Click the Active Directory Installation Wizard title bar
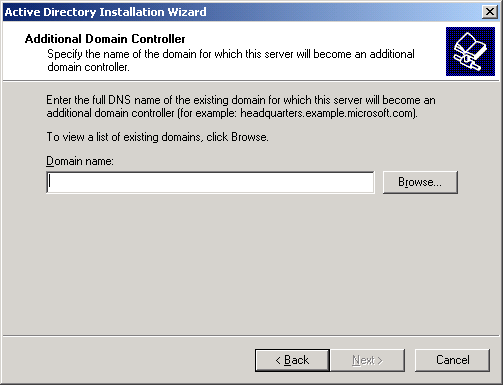Screen dimensions: 503x385 pyautogui.click(x=242, y=12)
